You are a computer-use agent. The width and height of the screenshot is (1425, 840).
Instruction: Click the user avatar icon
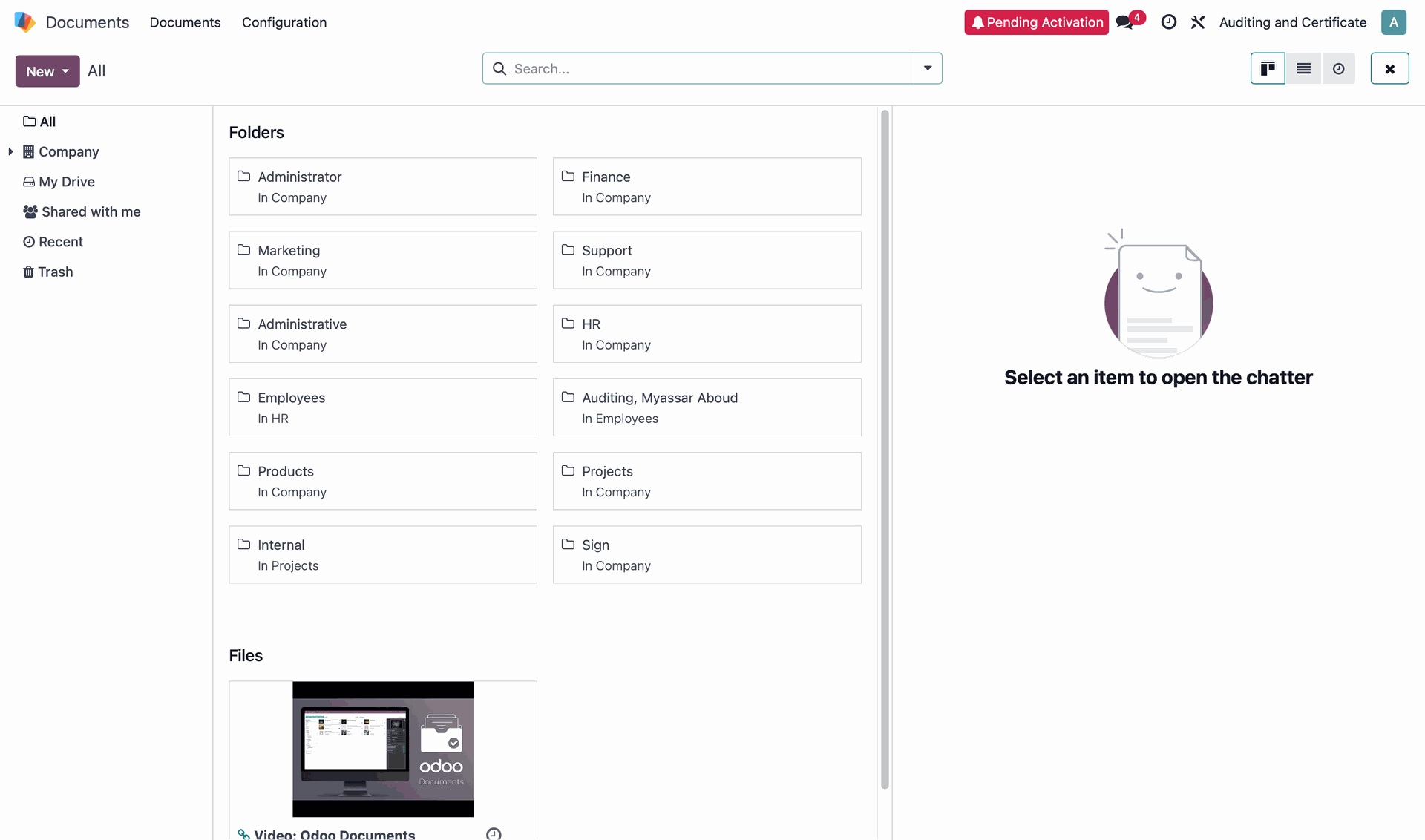pyautogui.click(x=1393, y=22)
